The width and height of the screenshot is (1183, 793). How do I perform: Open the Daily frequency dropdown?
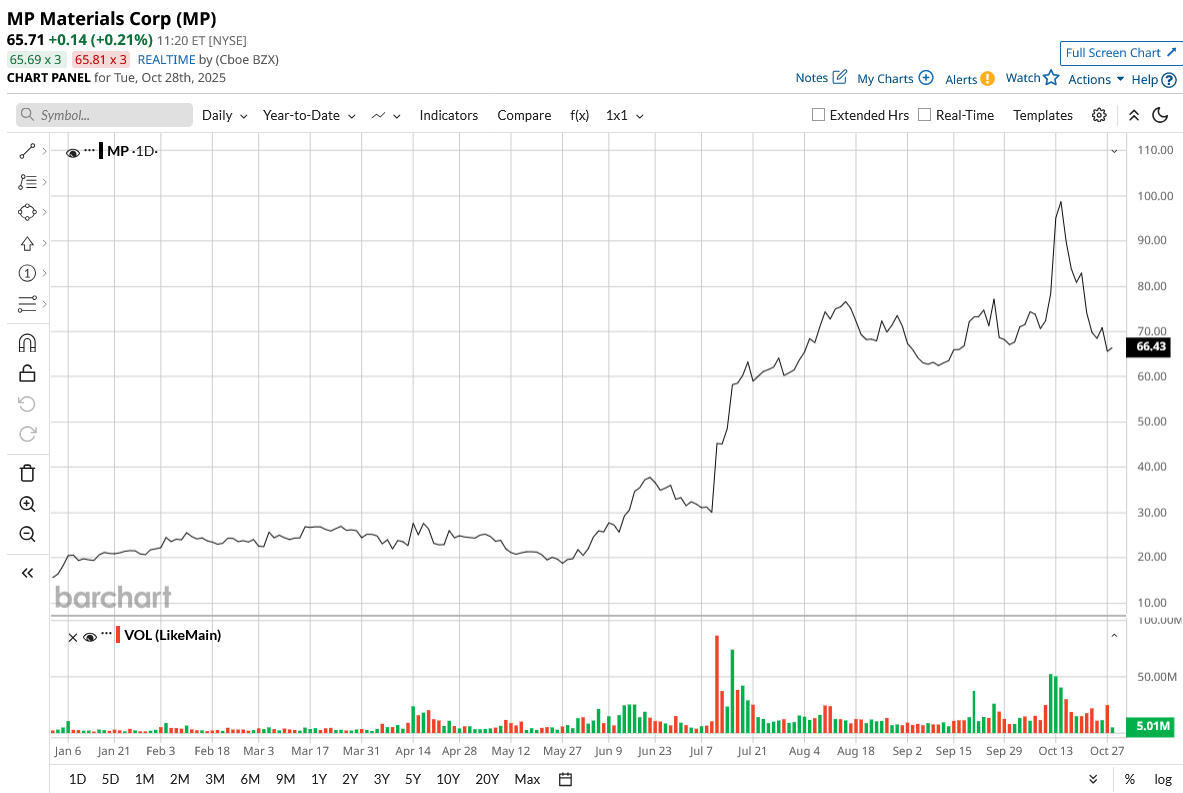(x=224, y=115)
